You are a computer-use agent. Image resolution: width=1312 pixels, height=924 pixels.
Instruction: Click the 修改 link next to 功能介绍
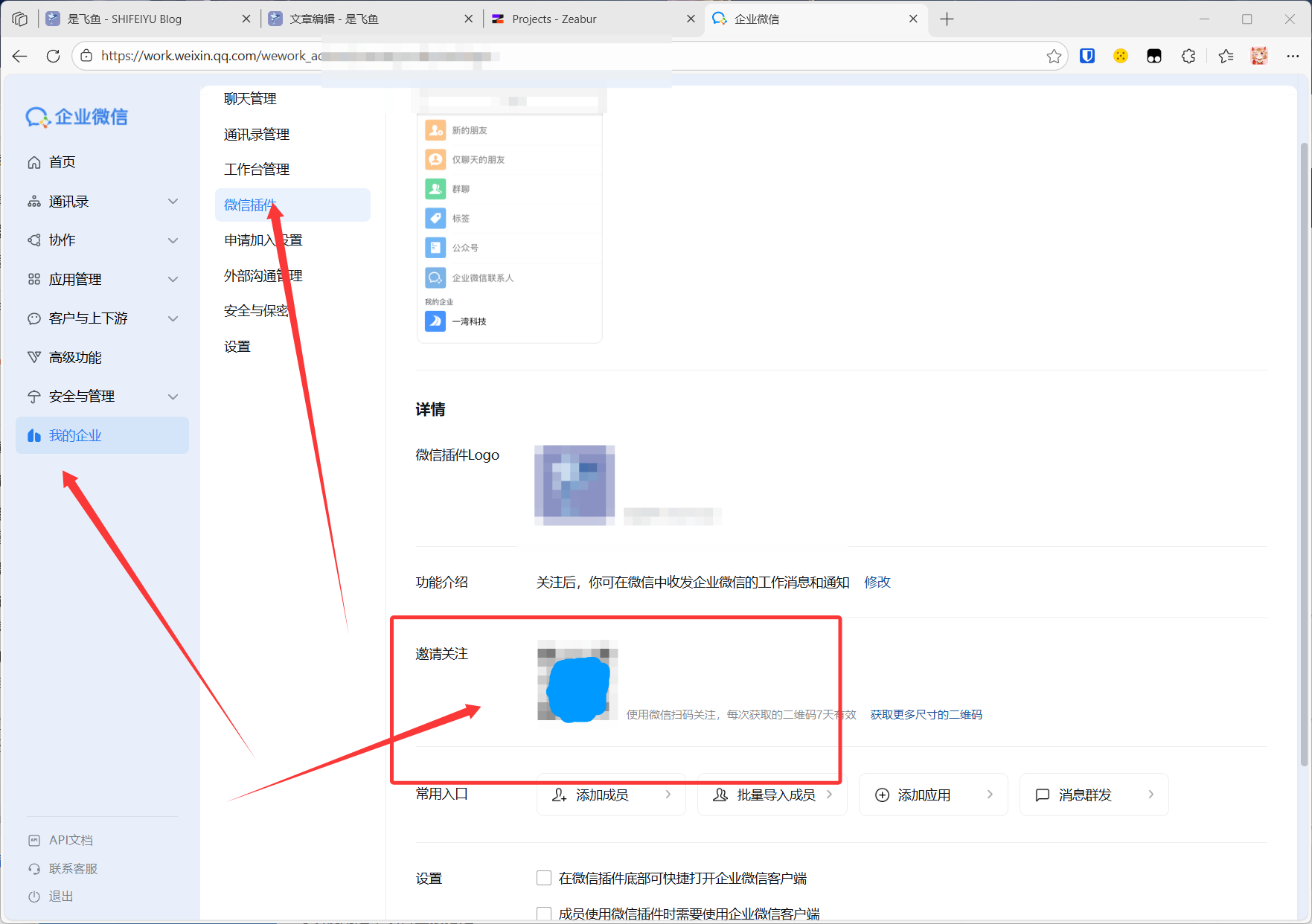click(x=877, y=582)
